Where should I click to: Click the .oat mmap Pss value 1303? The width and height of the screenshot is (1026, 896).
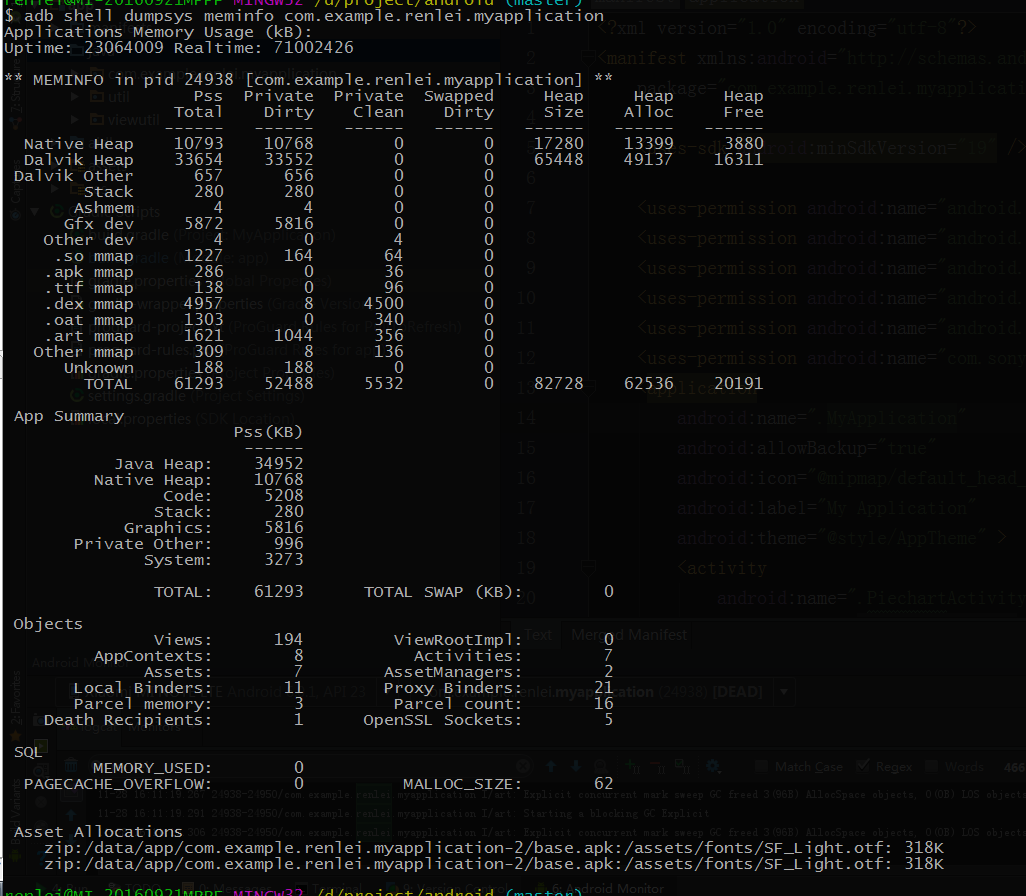click(203, 319)
